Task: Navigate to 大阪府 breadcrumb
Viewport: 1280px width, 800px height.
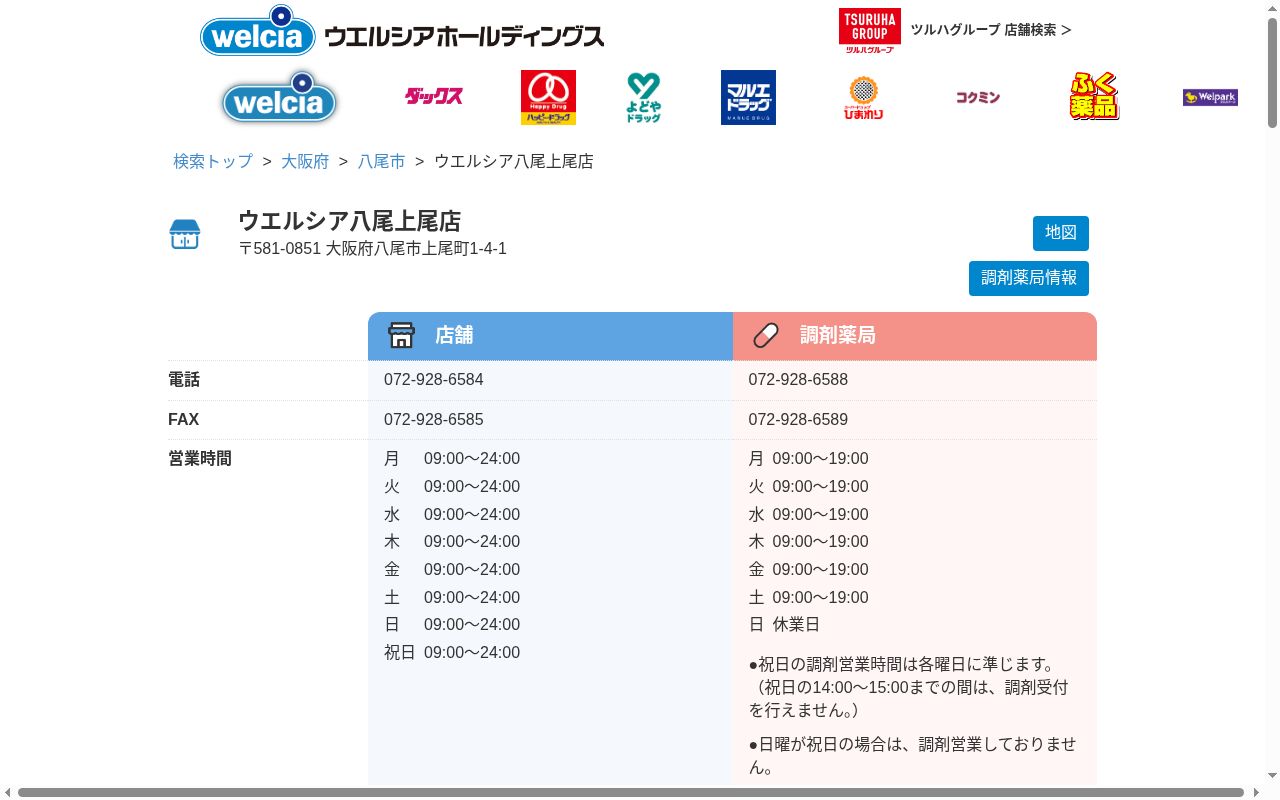Action: pos(305,161)
